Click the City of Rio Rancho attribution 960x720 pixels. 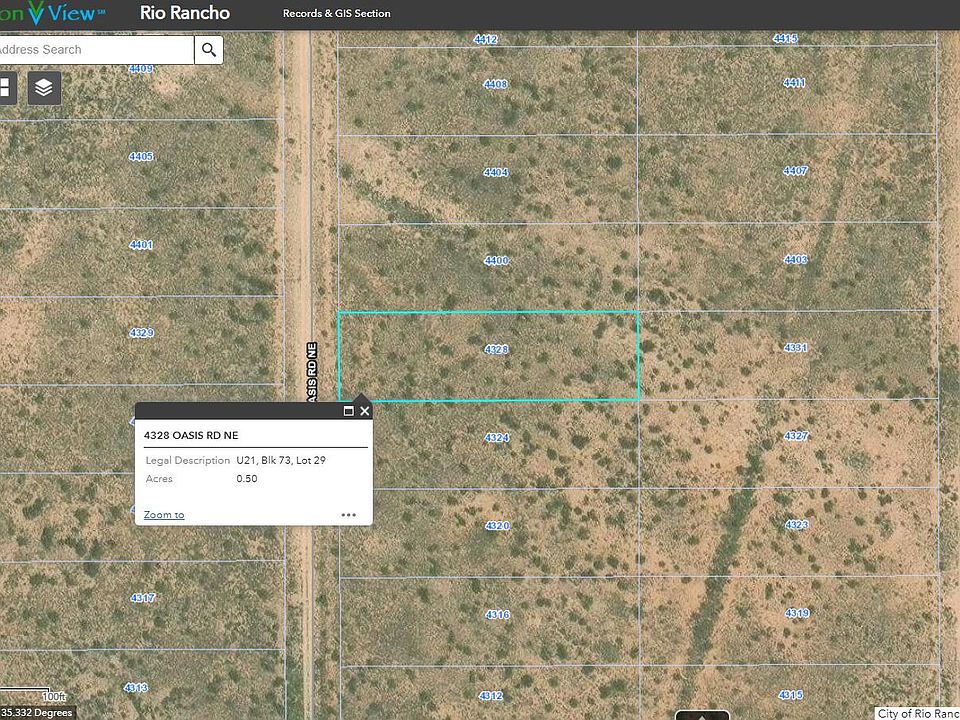pos(917,713)
